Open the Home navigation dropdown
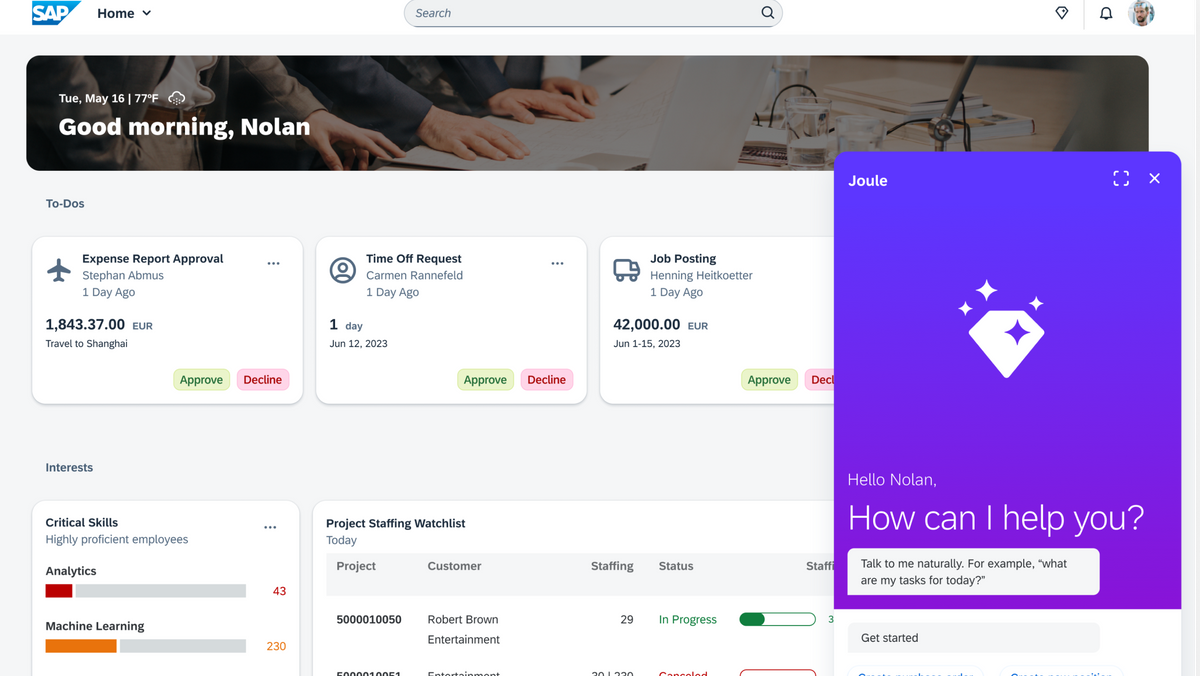The width and height of the screenshot is (1200, 676). (x=124, y=13)
